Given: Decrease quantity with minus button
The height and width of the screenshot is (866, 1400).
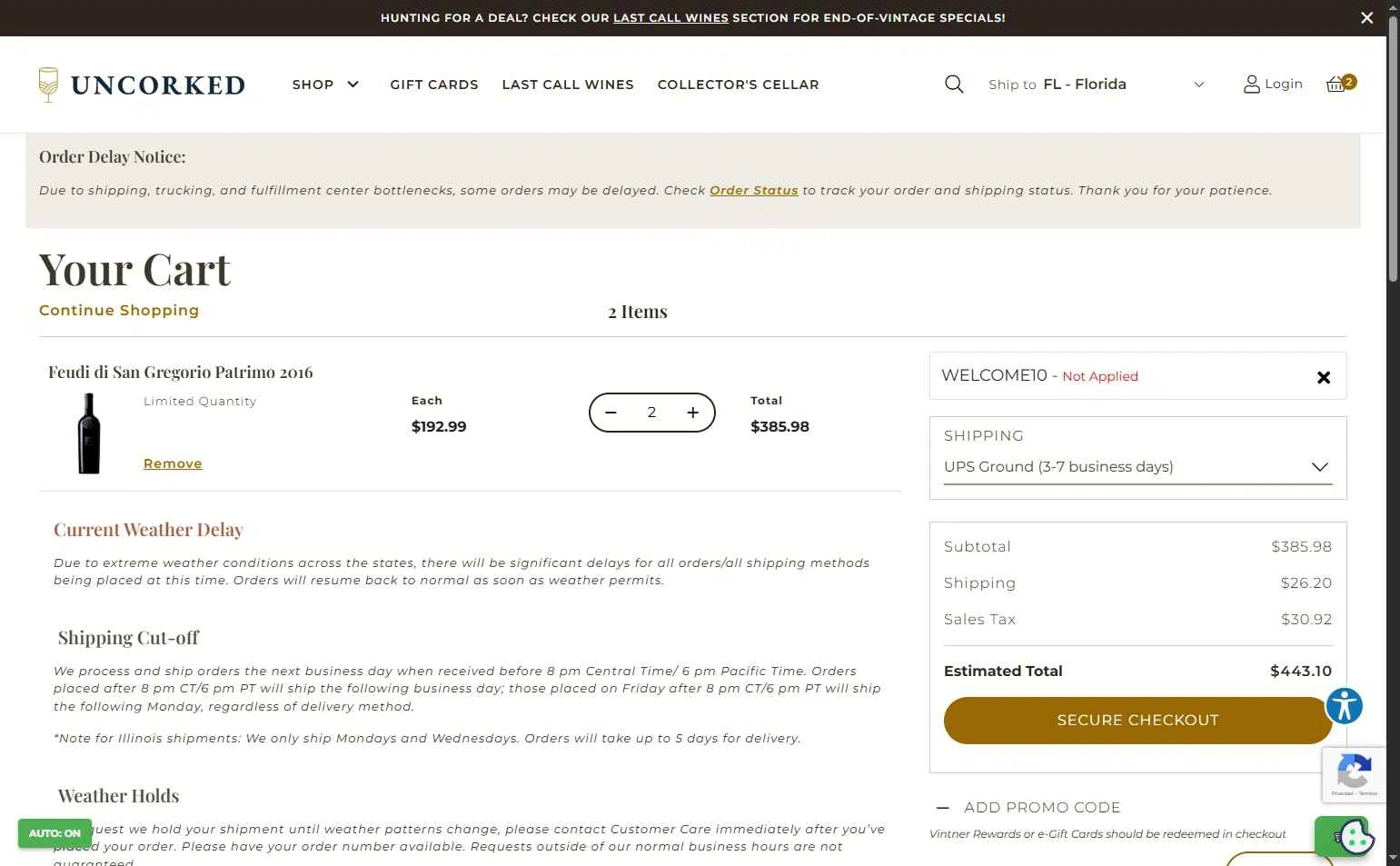Looking at the screenshot, I should coord(611,413).
